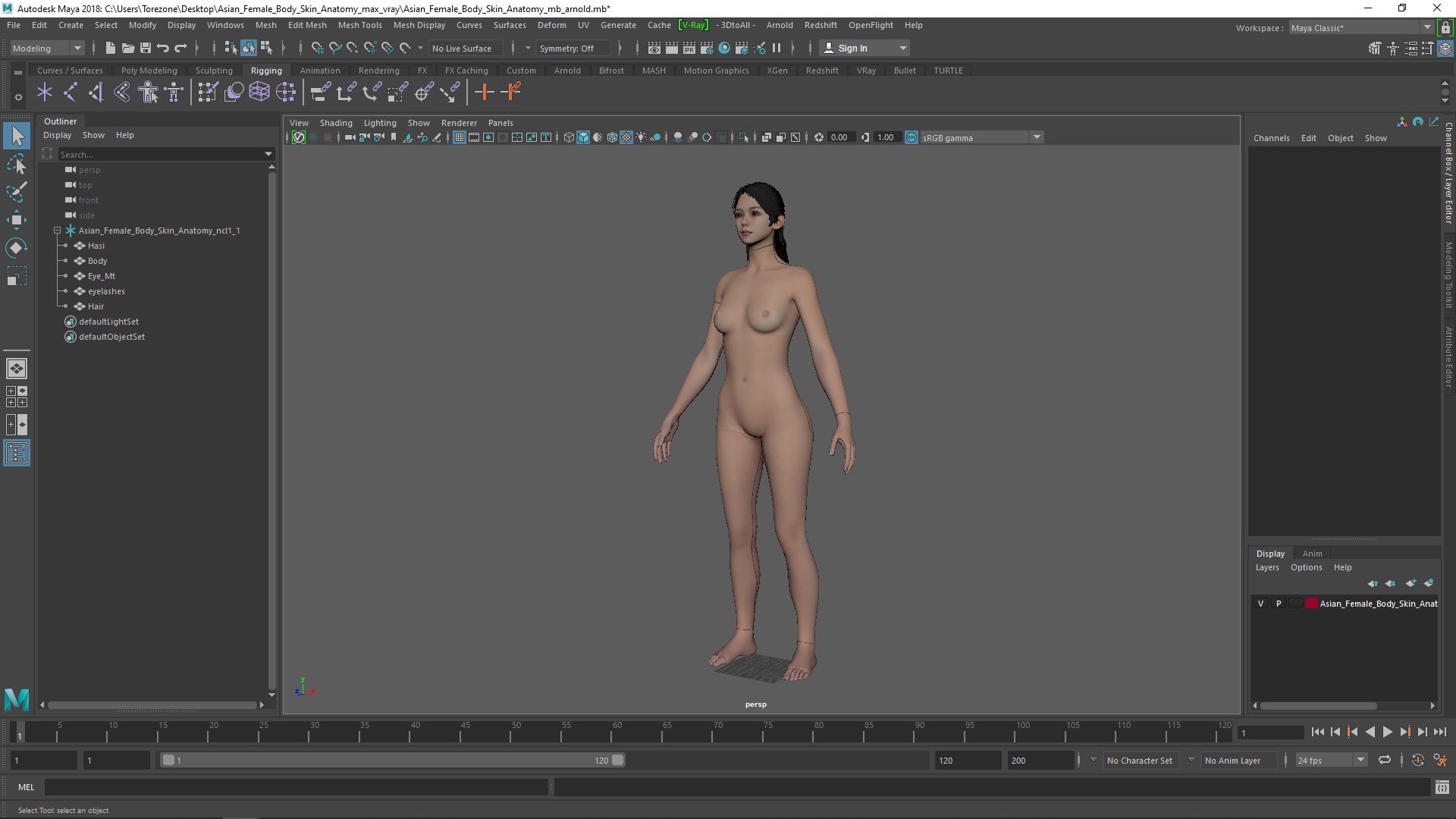Click the current frame input field
1456x819 pixels.
[1270, 733]
